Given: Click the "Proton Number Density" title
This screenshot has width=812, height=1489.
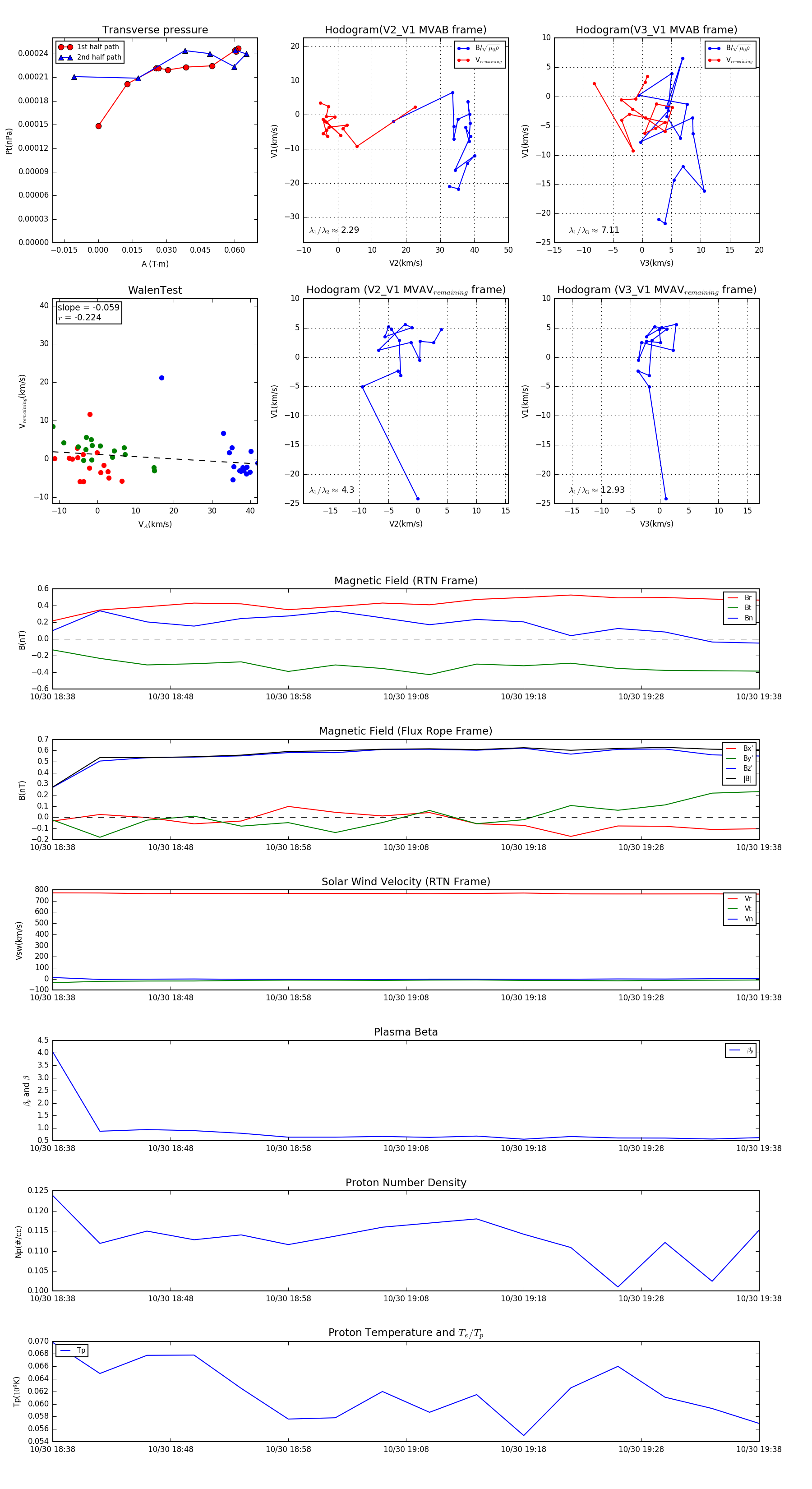Looking at the screenshot, I should point(406,1183).
